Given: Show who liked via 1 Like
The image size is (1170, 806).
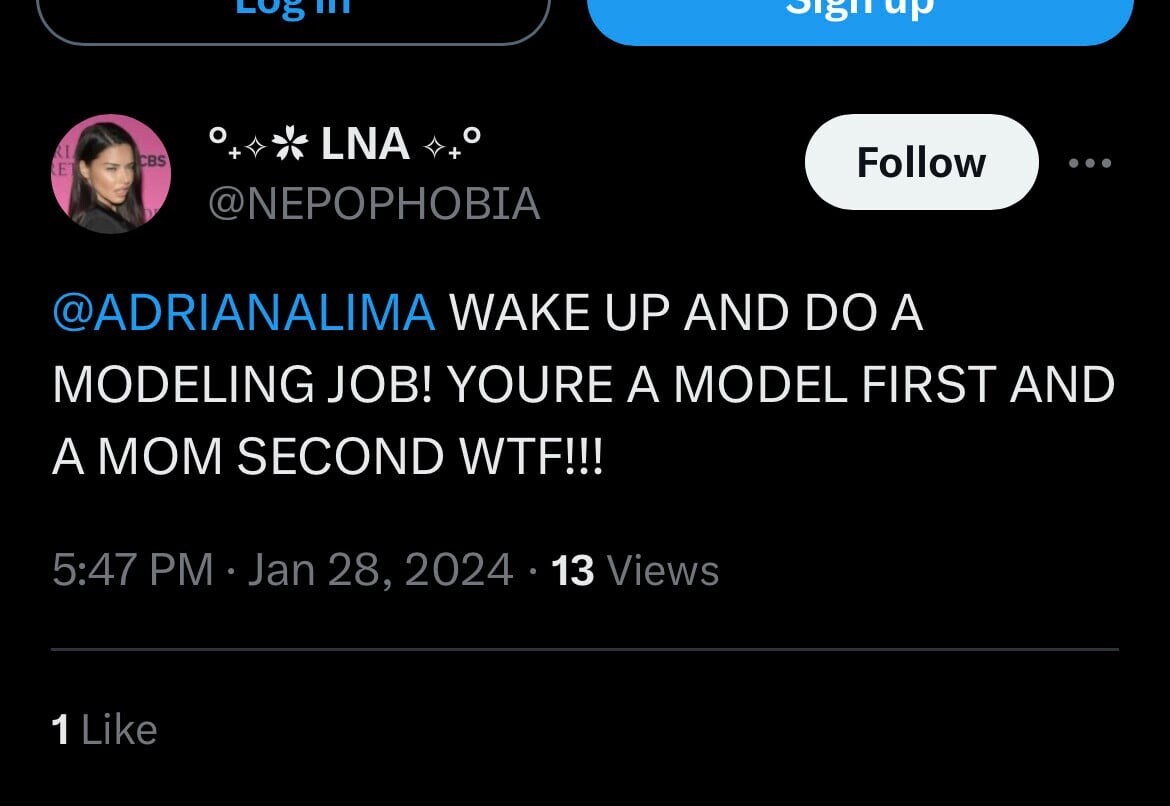Looking at the screenshot, I should 104,730.
